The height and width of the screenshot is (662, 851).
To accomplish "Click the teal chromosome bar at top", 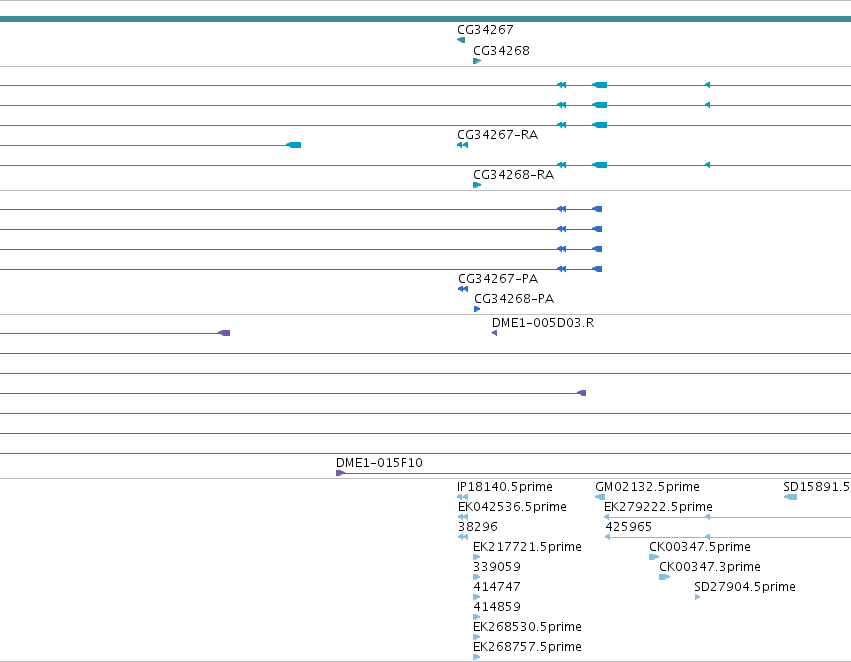I will [426, 19].
